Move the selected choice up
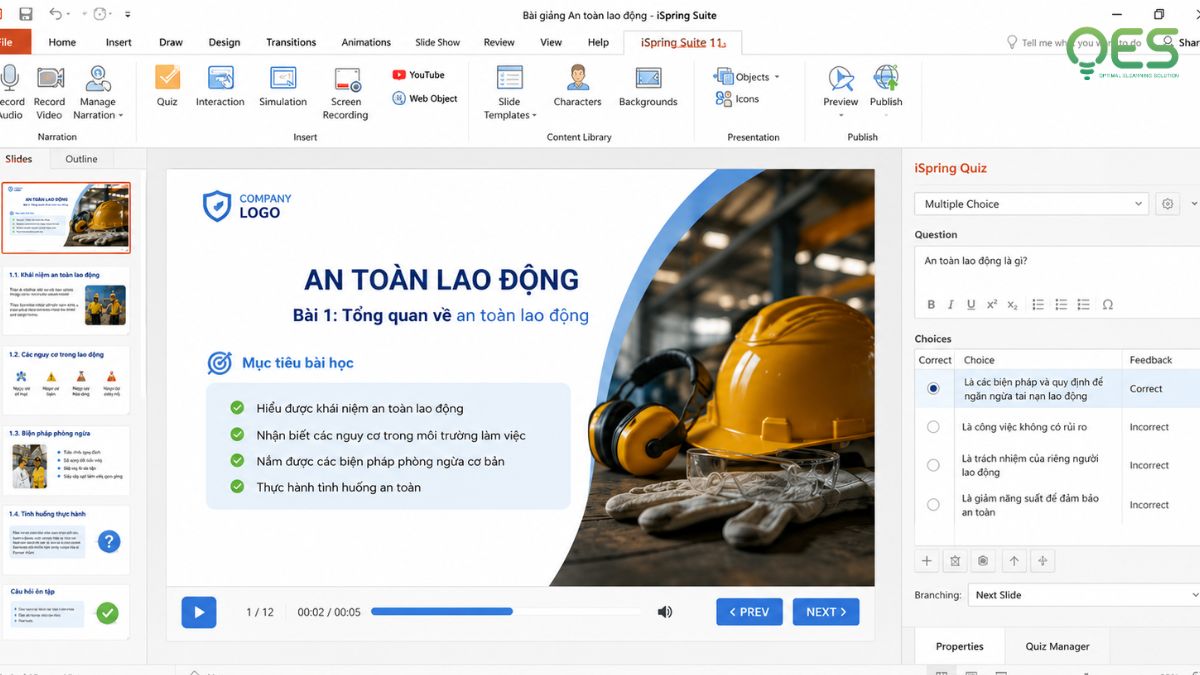 (x=1014, y=561)
